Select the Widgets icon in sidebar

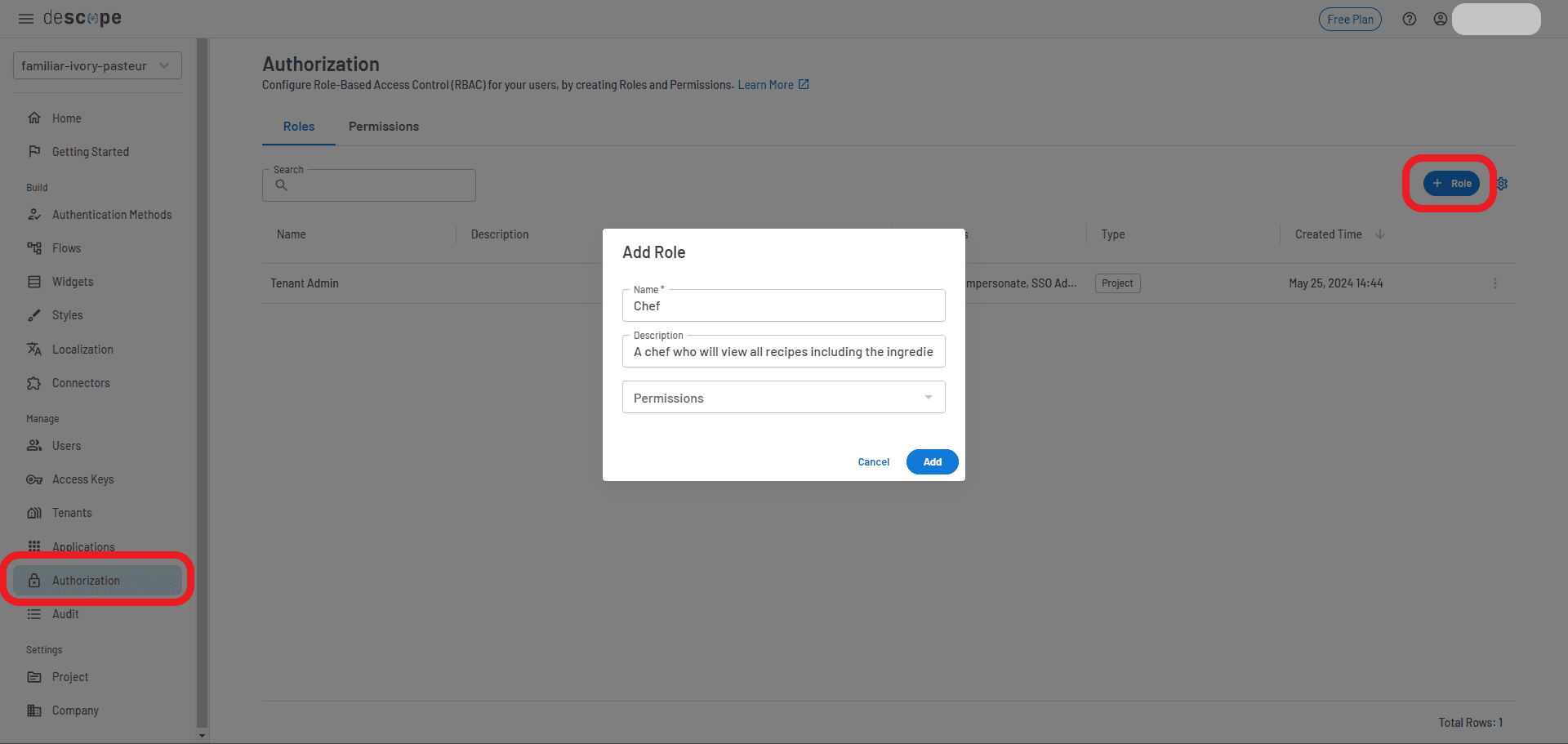coord(35,281)
